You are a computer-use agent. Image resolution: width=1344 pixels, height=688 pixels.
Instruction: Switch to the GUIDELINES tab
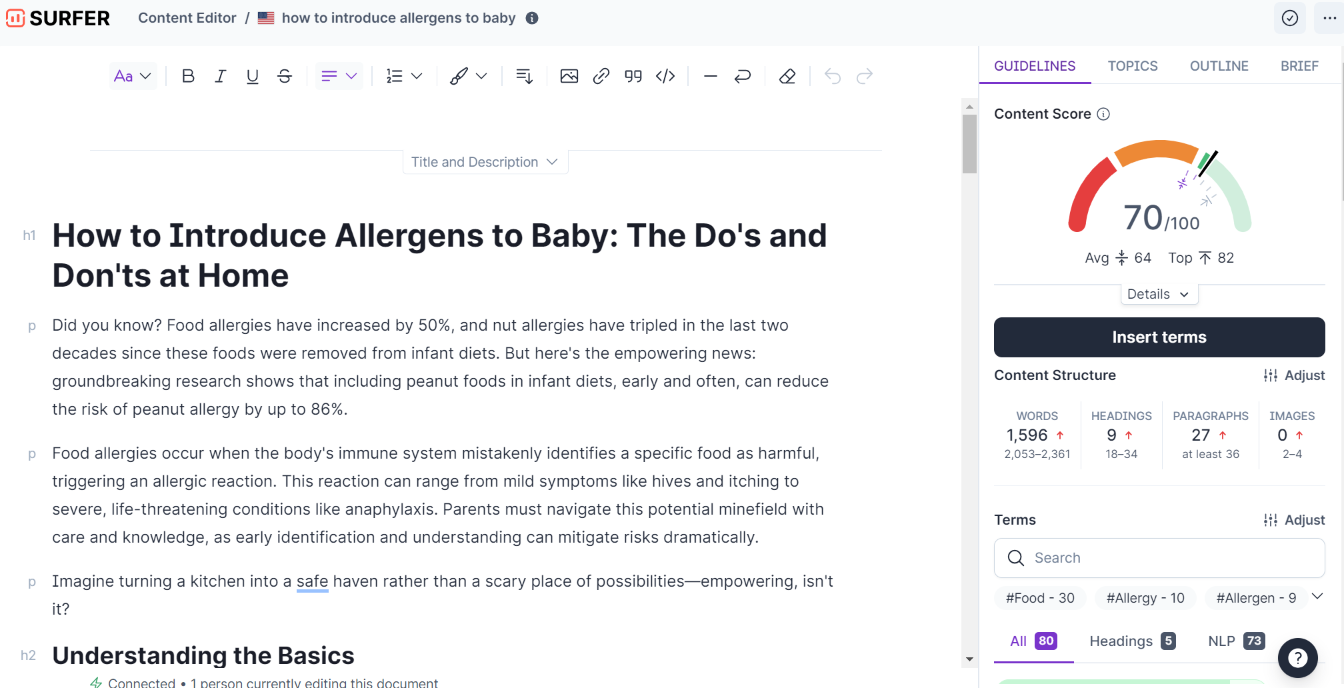[x=1035, y=66]
